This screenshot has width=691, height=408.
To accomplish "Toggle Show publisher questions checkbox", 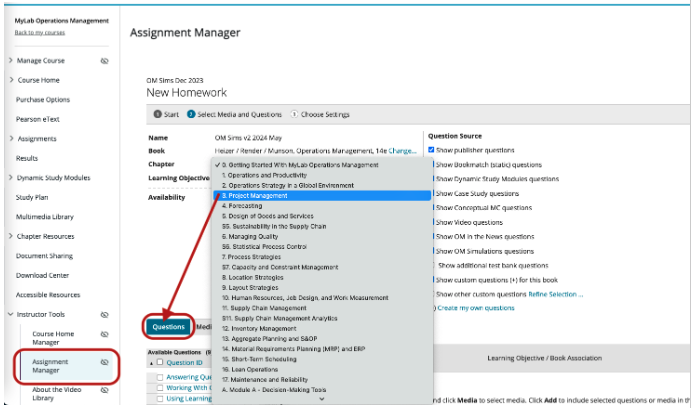I will [431, 150].
